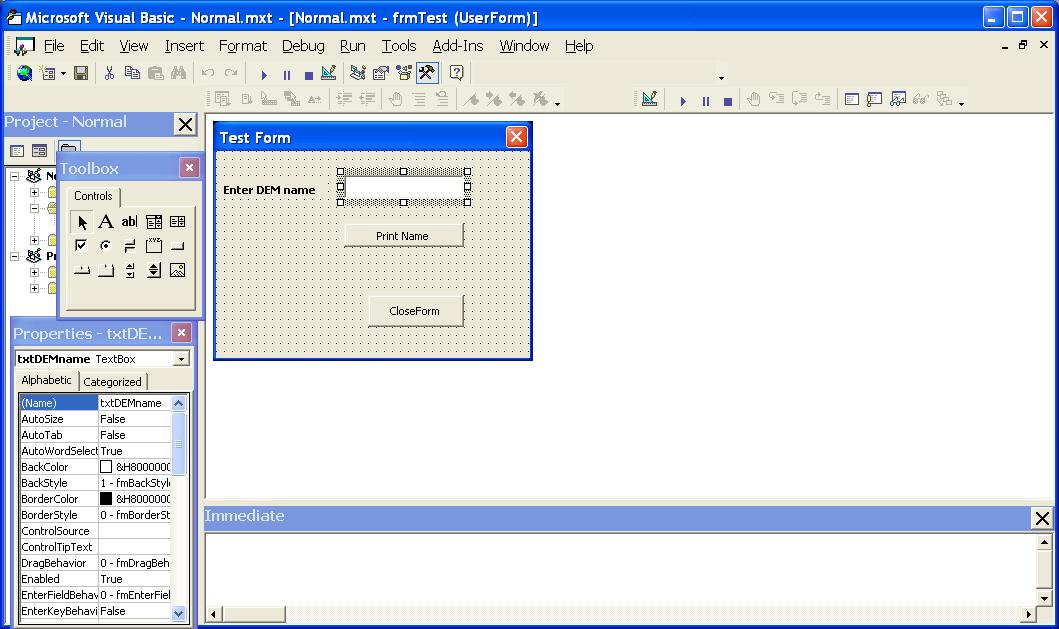This screenshot has height=629, width=1059.
Task: Open the Insert menu
Action: click(x=184, y=46)
